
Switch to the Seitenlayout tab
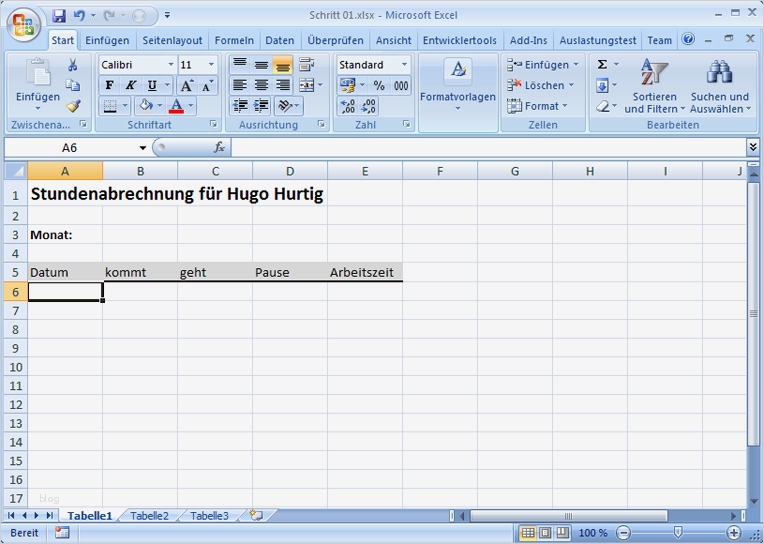click(172, 40)
